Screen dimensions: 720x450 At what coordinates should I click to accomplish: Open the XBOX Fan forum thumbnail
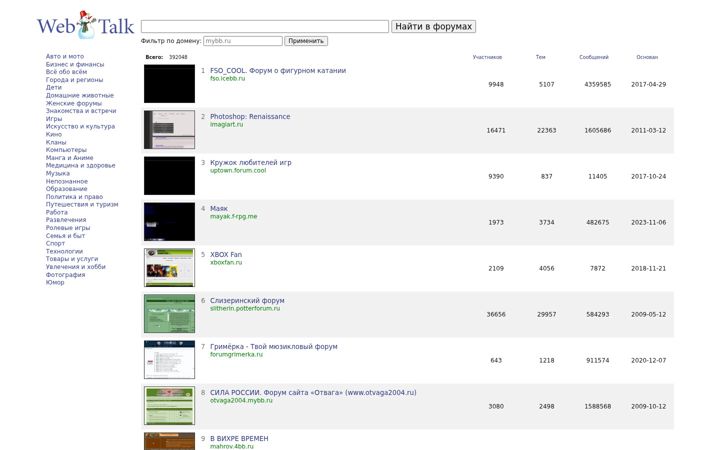(x=169, y=267)
